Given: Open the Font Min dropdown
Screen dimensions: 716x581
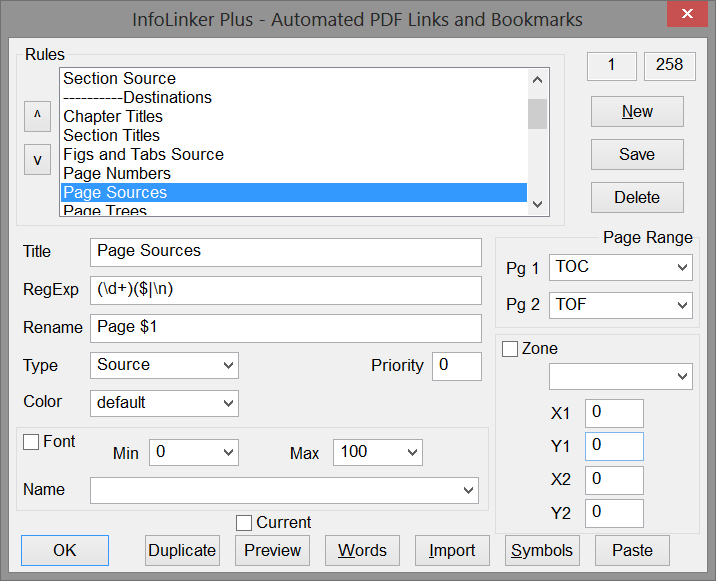Looking at the screenshot, I should pyautogui.click(x=194, y=452).
